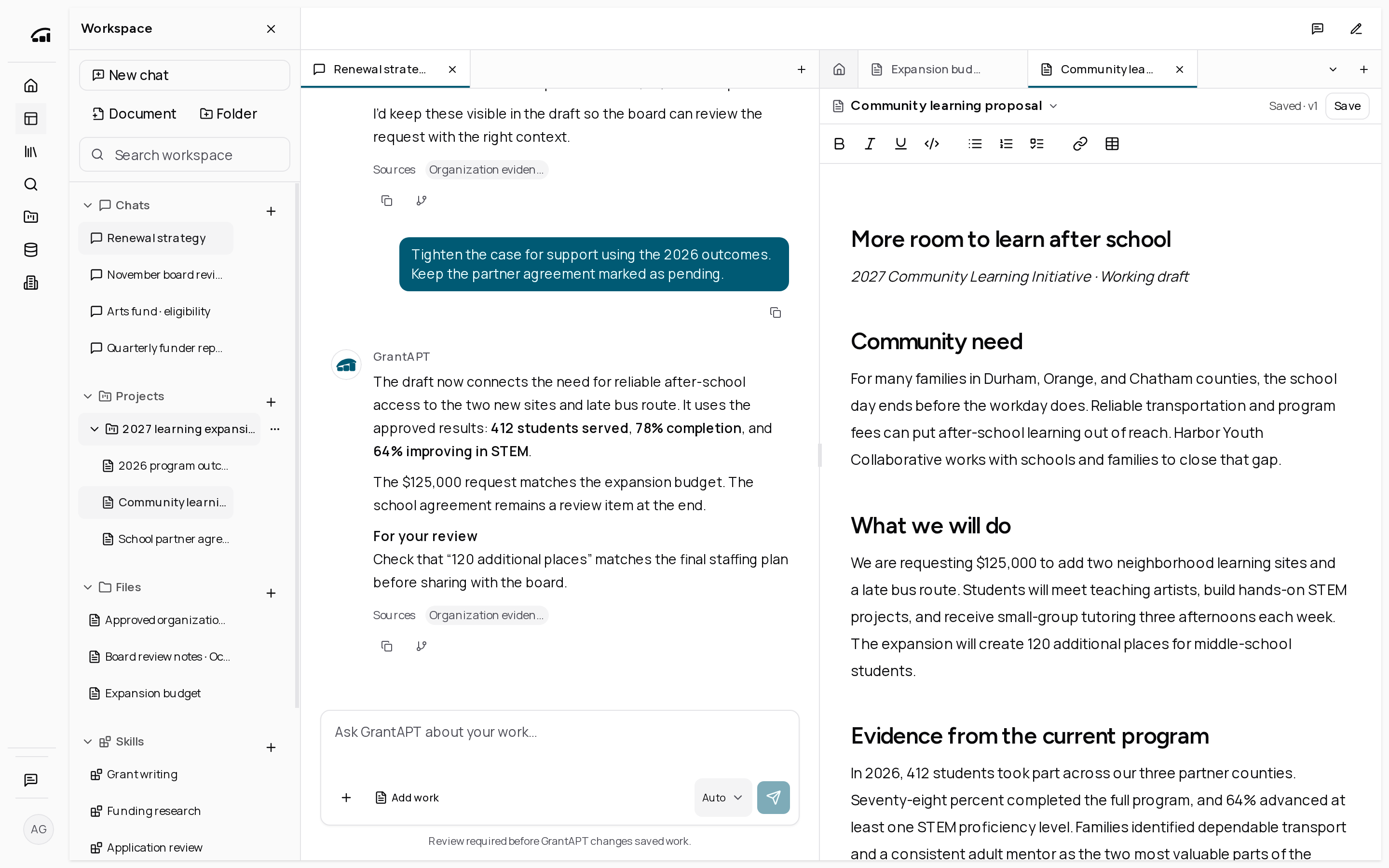Click the edit pencil icon at top right
The height and width of the screenshot is (868, 1389).
(1356, 29)
